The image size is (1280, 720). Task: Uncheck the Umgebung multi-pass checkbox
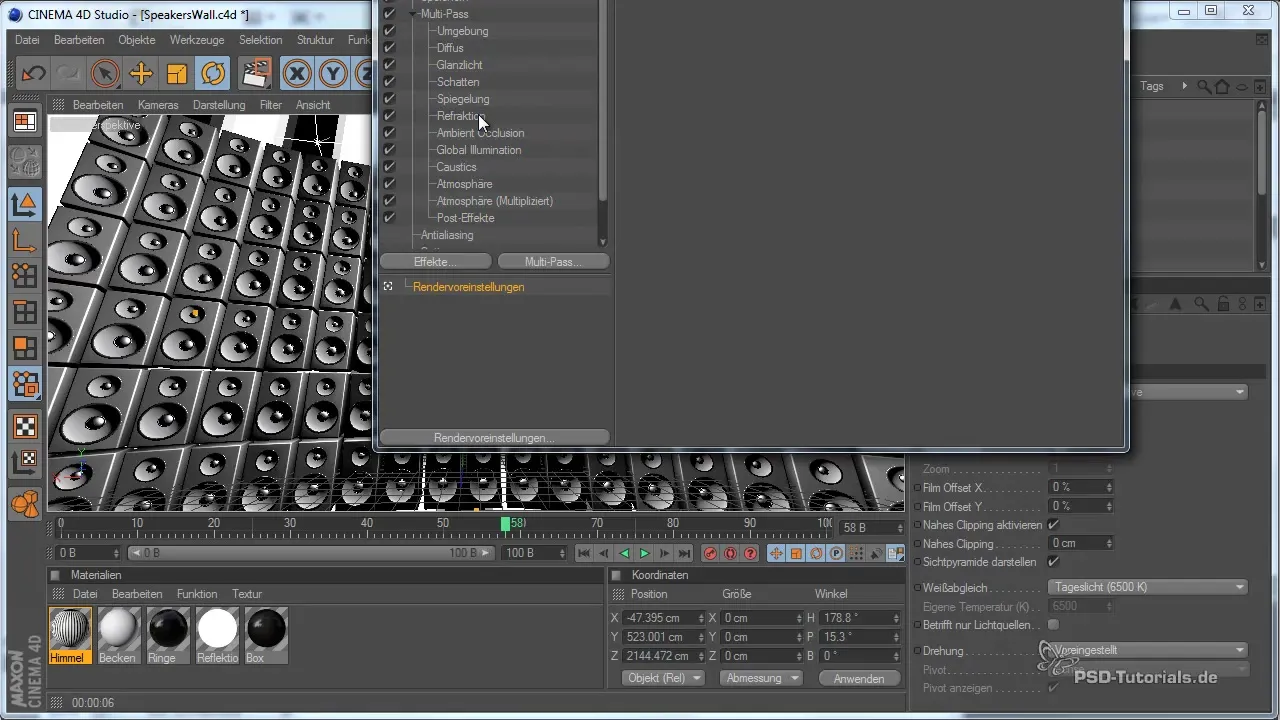click(x=390, y=31)
